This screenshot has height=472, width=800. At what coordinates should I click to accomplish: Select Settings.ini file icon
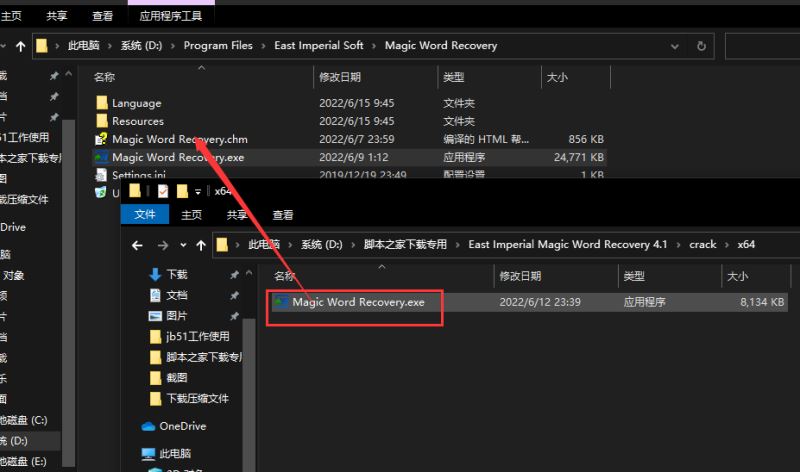[101, 175]
